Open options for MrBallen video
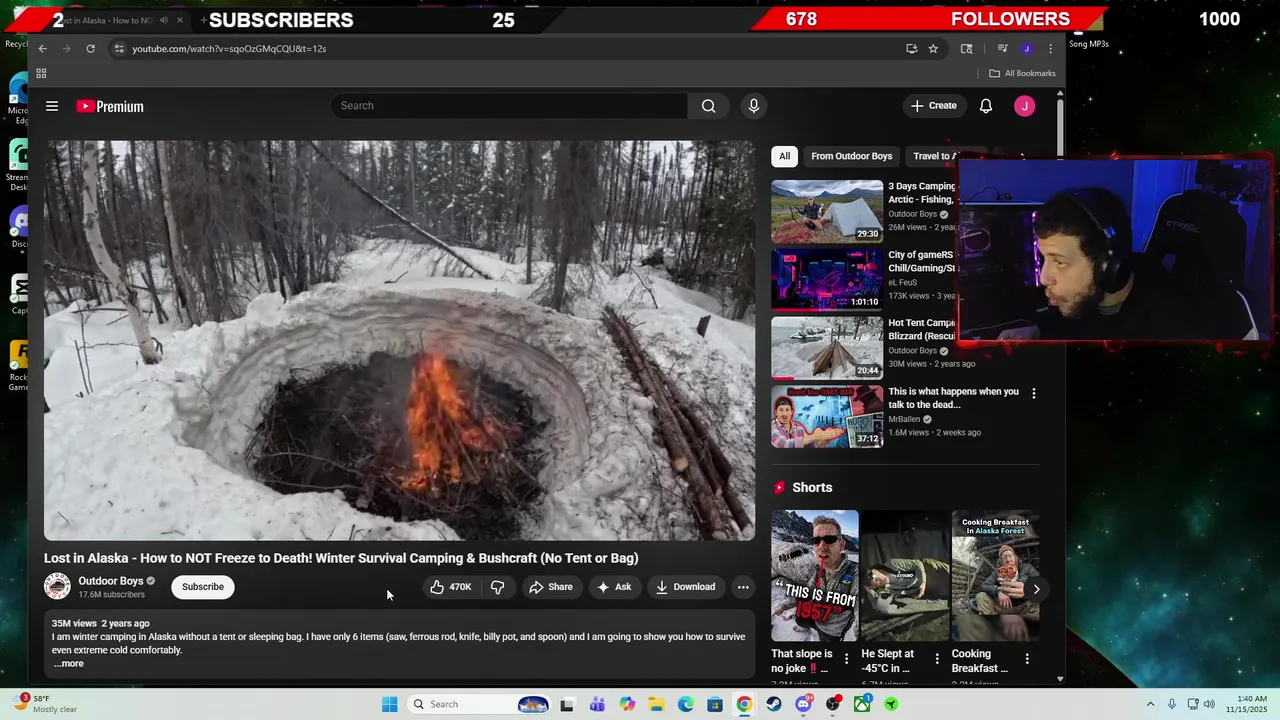1280x720 pixels. [x=1033, y=393]
